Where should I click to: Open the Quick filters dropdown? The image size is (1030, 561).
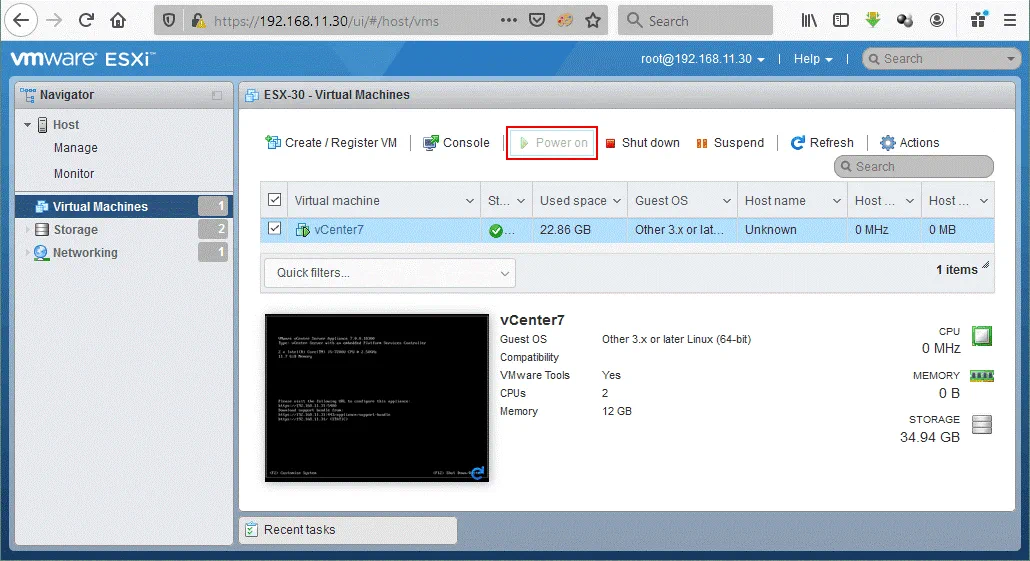tap(389, 273)
